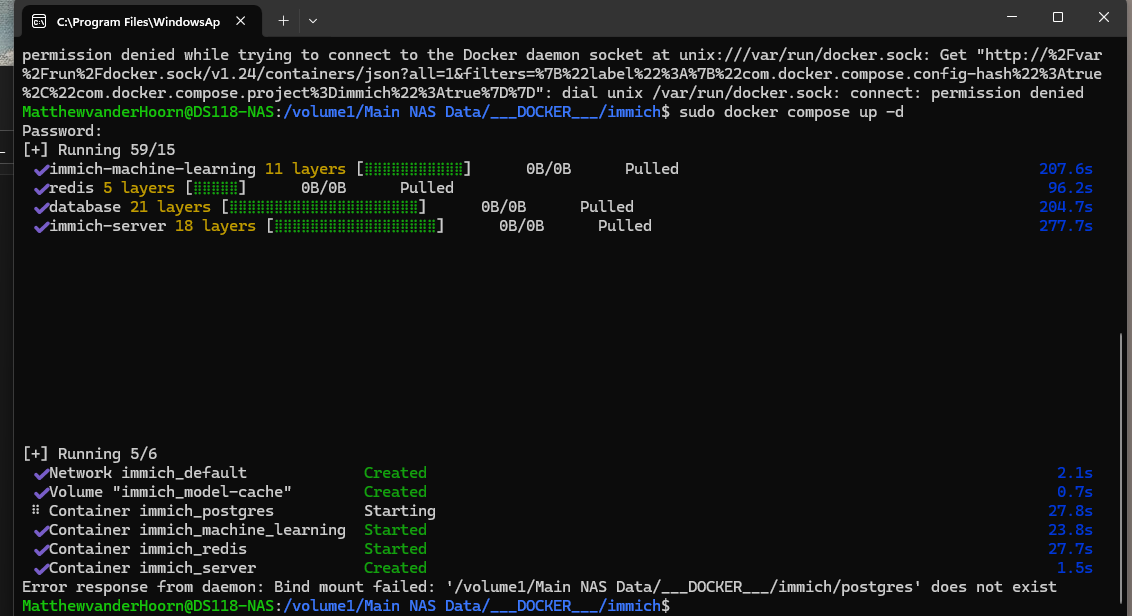Click the "[+] Running 59/15" status line
The height and width of the screenshot is (616, 1132).
coord(99,149)
